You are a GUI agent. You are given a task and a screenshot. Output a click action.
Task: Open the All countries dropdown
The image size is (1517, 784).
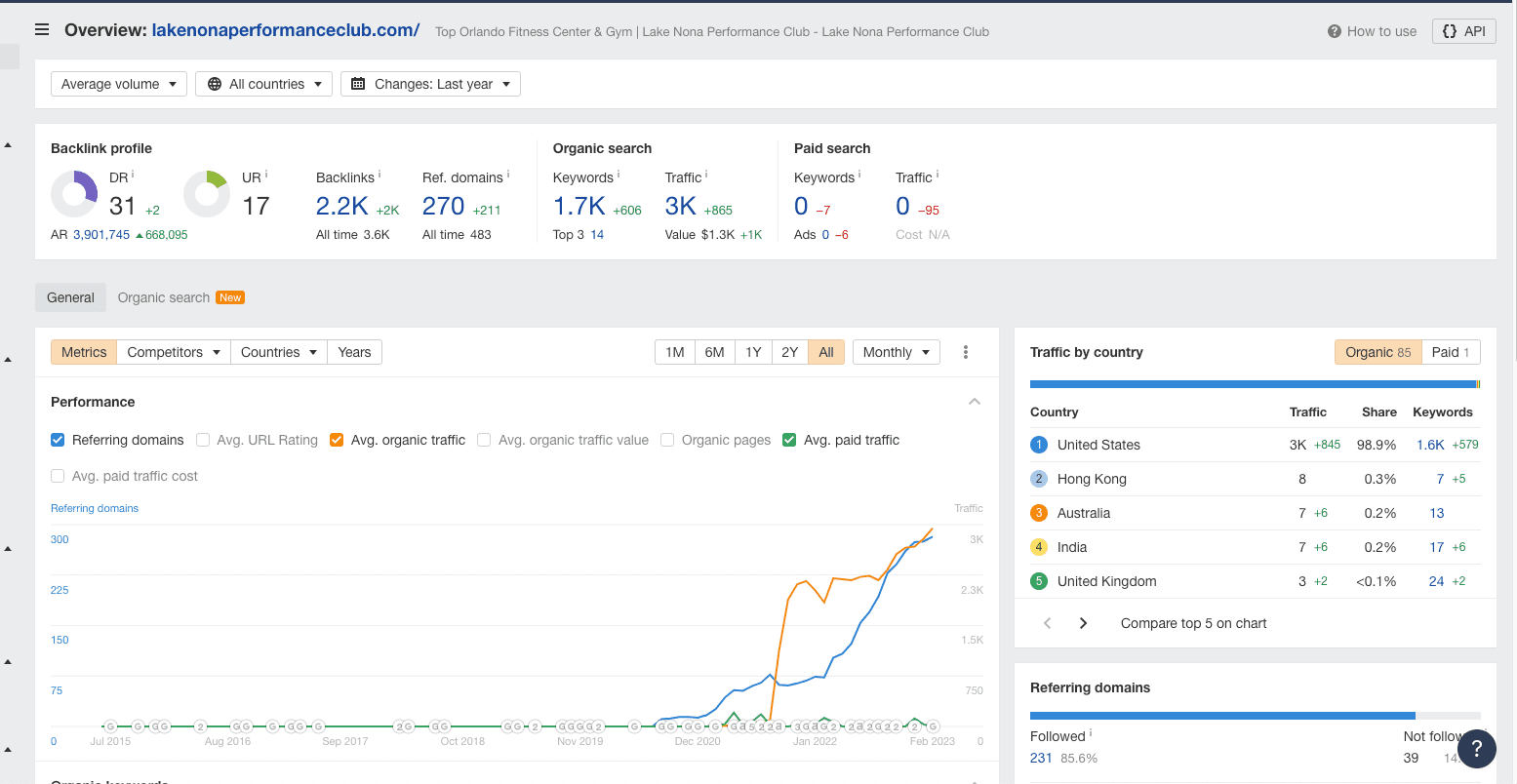[263, 84]
